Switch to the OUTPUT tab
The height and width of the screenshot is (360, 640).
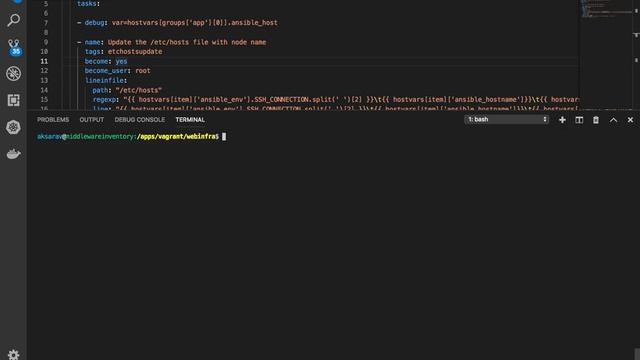pyautogui.click(x=91, y=120)
